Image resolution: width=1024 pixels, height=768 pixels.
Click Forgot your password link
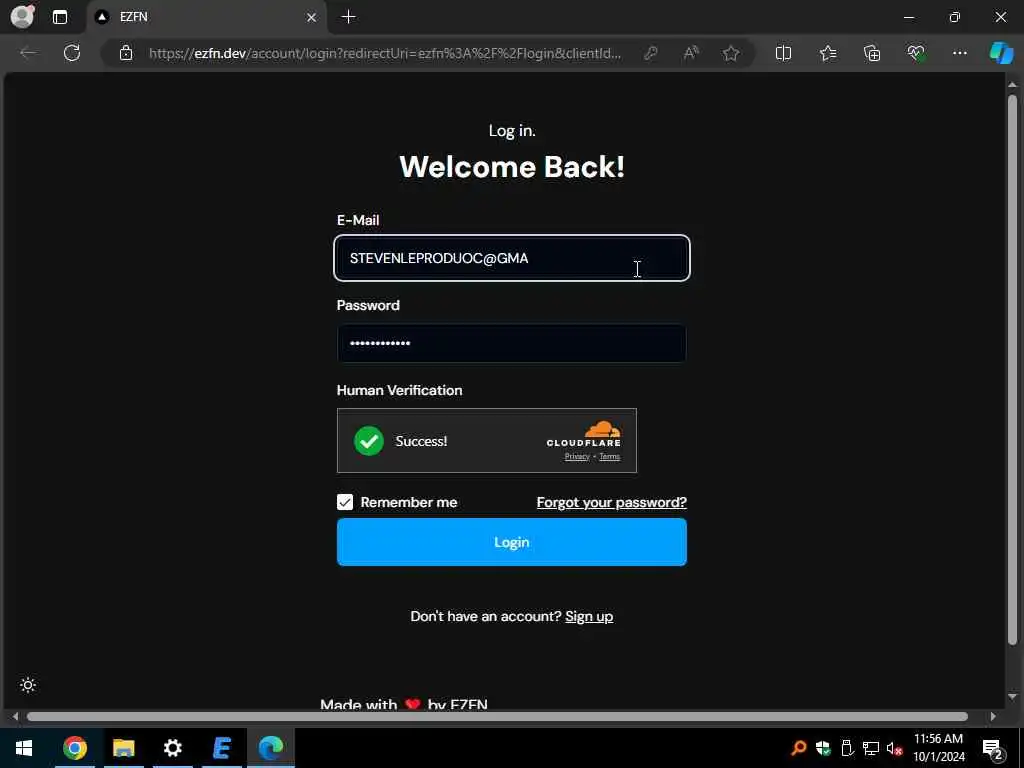tap(611, 502)
